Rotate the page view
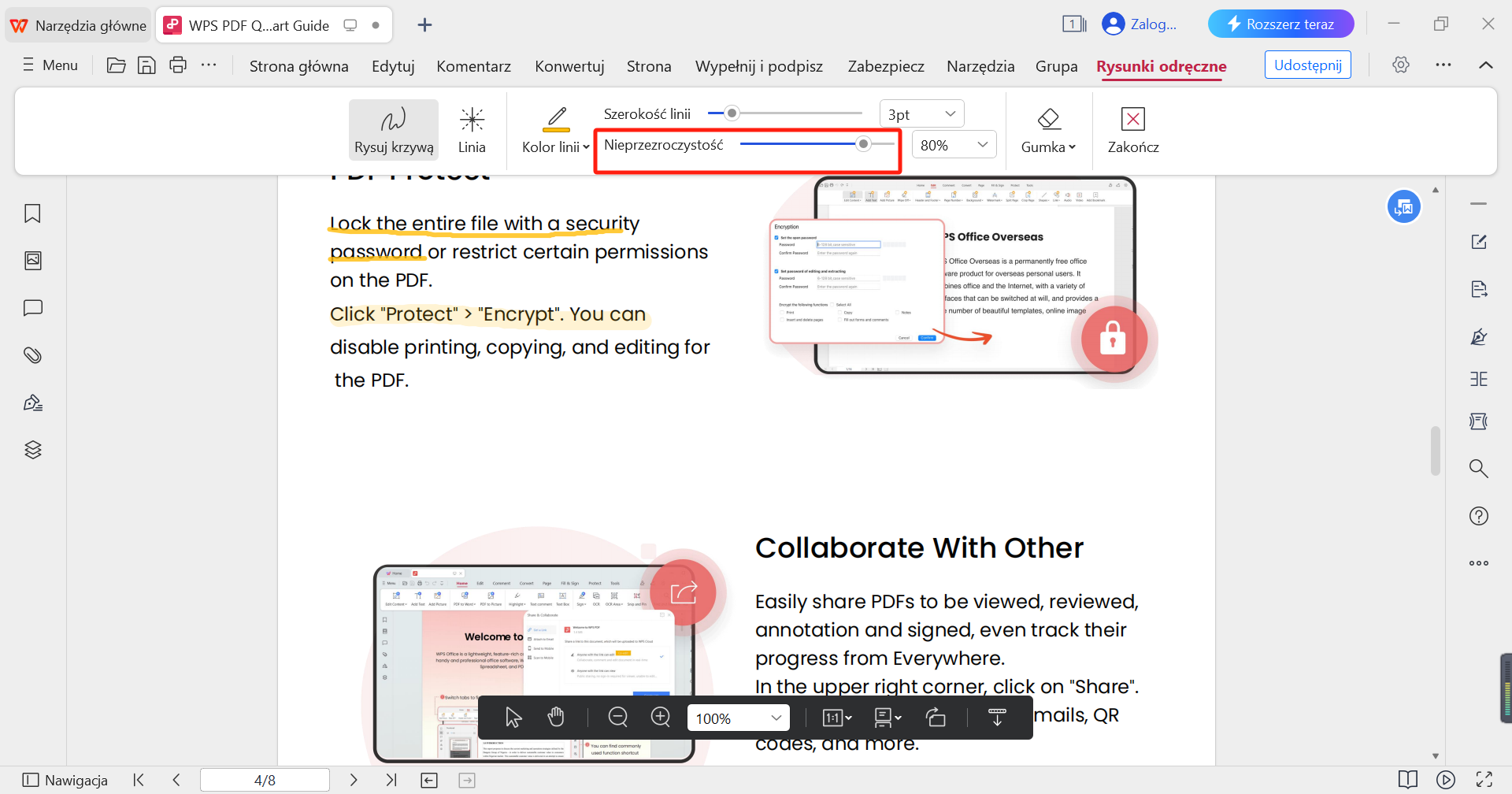The width and height of the screenshot is (1512, 794). 936,718
